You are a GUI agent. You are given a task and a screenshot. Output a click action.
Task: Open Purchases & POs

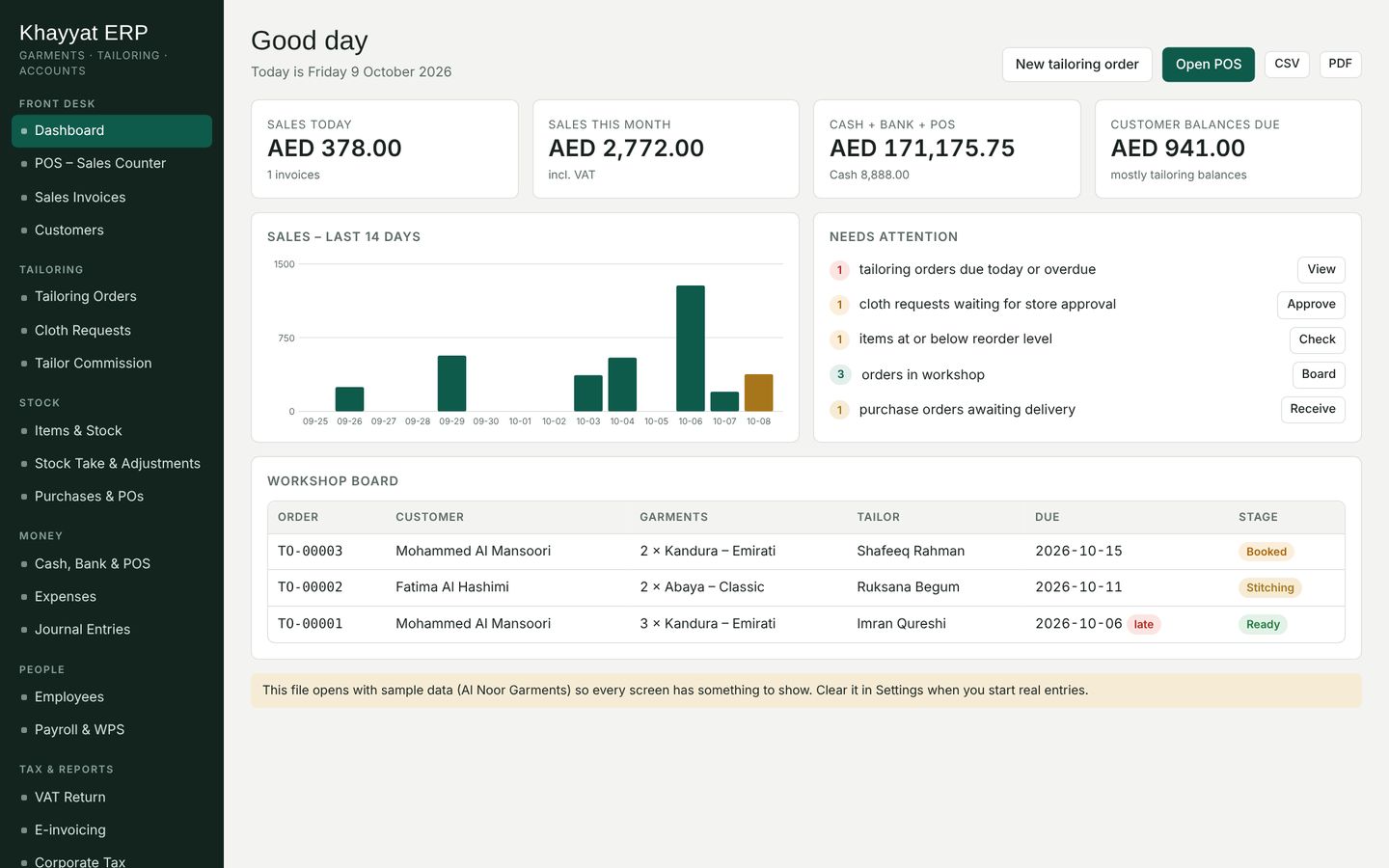112,496
